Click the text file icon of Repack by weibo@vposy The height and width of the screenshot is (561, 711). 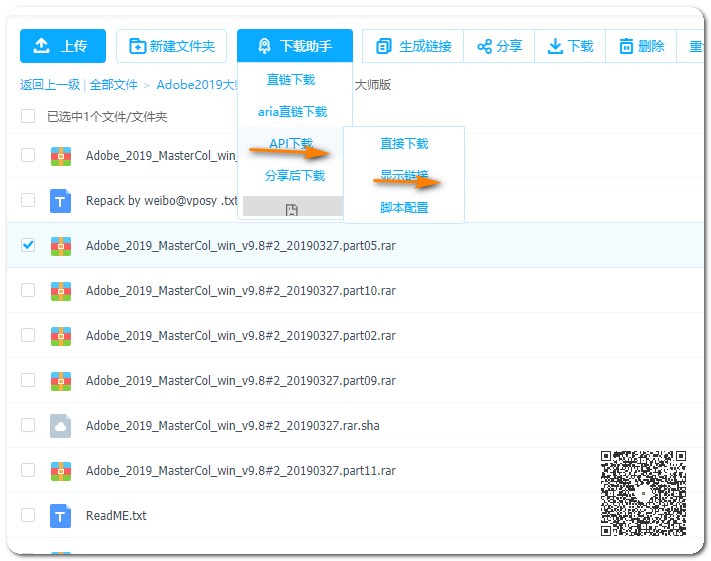click(x=60, y=201)
